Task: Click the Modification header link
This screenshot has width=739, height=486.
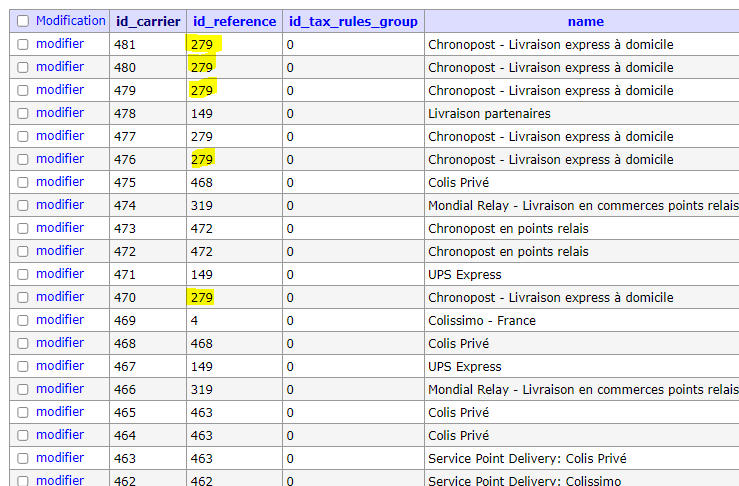Action: pyautogui.click(x=71, y=21)
